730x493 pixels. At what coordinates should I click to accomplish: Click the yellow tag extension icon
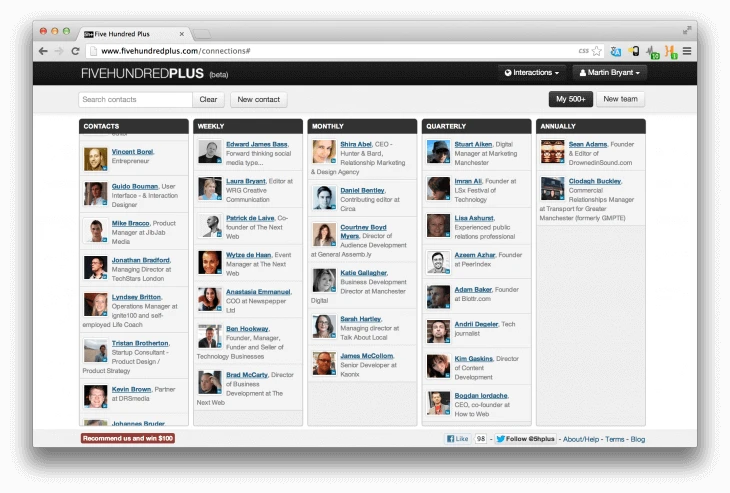[x=634, y=51]
